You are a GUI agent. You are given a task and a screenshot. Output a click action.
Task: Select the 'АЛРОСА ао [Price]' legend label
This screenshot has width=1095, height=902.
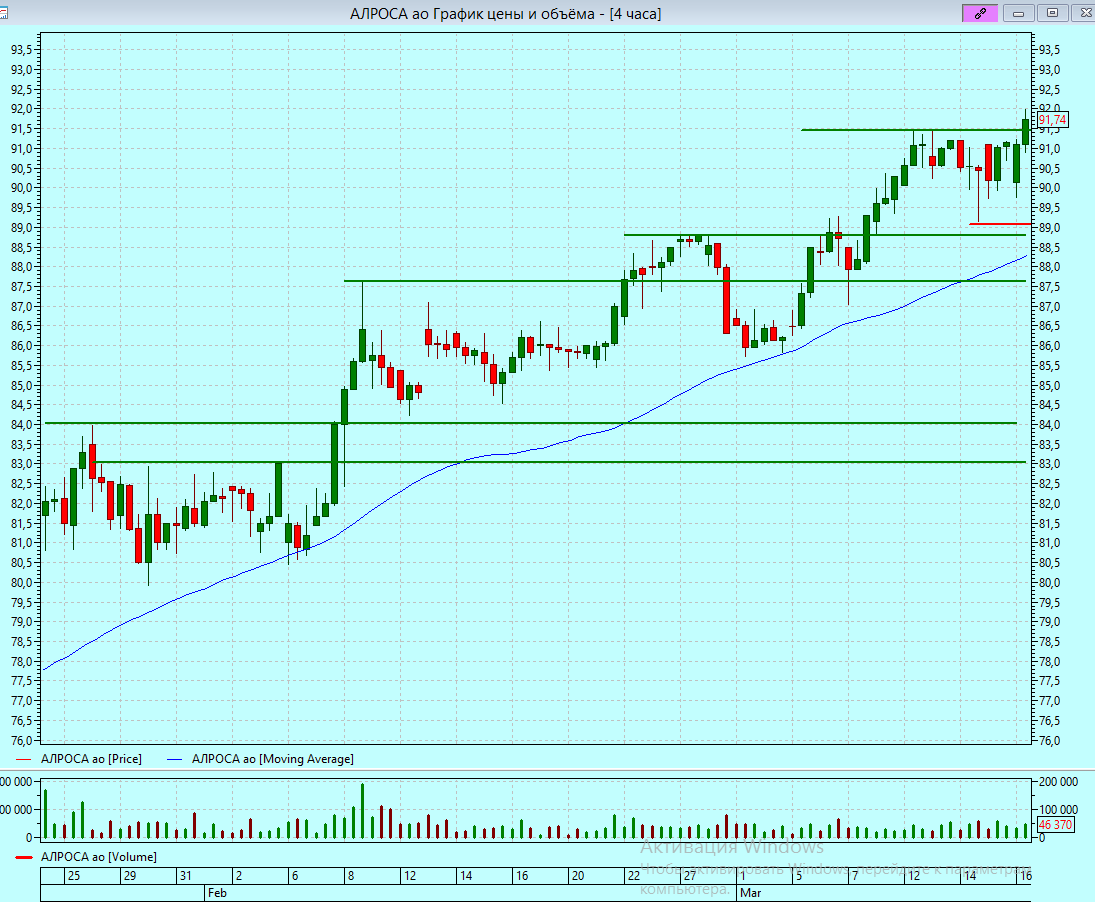click(x=91, y=759)
